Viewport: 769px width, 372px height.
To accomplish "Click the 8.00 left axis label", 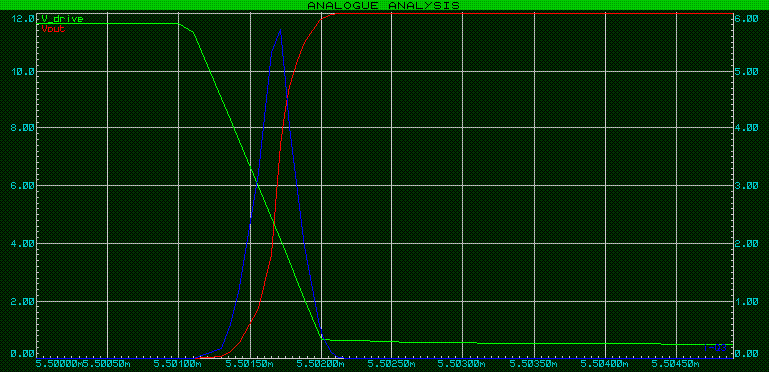I will 22,127.
